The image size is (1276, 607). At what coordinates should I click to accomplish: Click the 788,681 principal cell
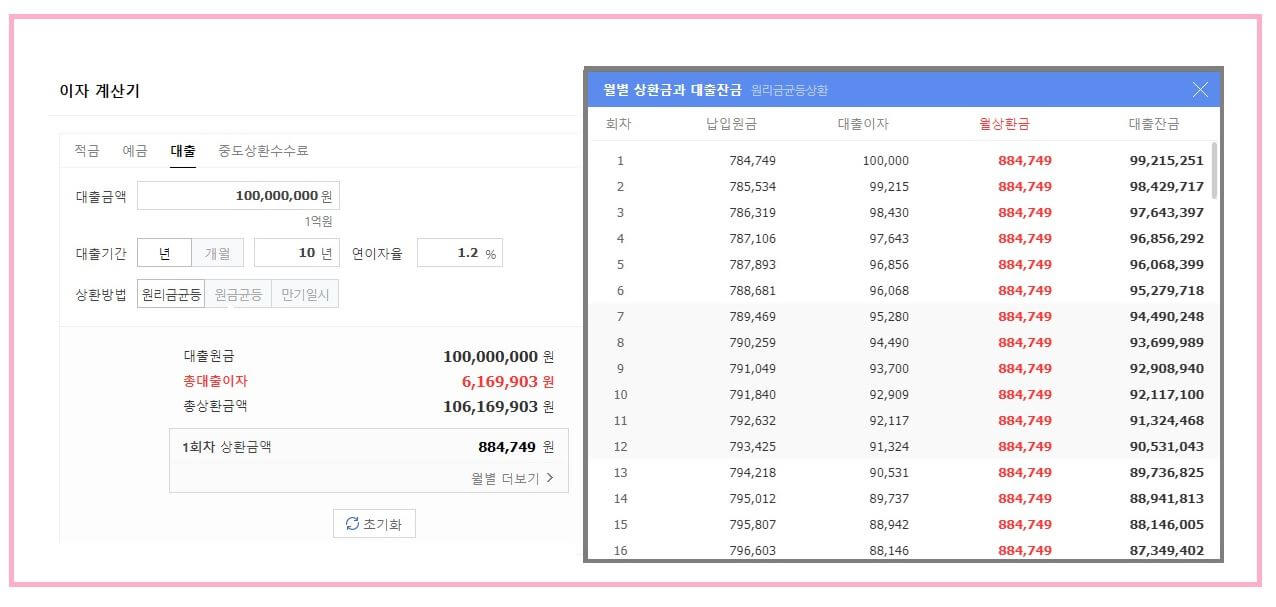[753, 290]
